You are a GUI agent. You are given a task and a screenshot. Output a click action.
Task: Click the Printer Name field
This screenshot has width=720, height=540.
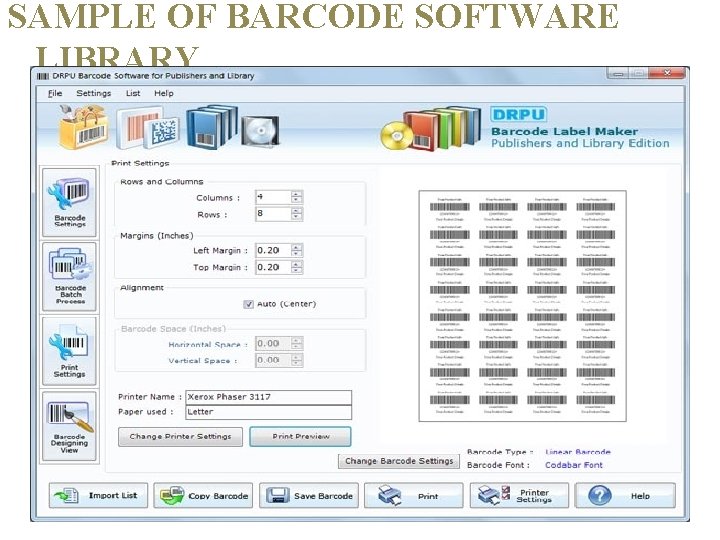pos(269,397)
